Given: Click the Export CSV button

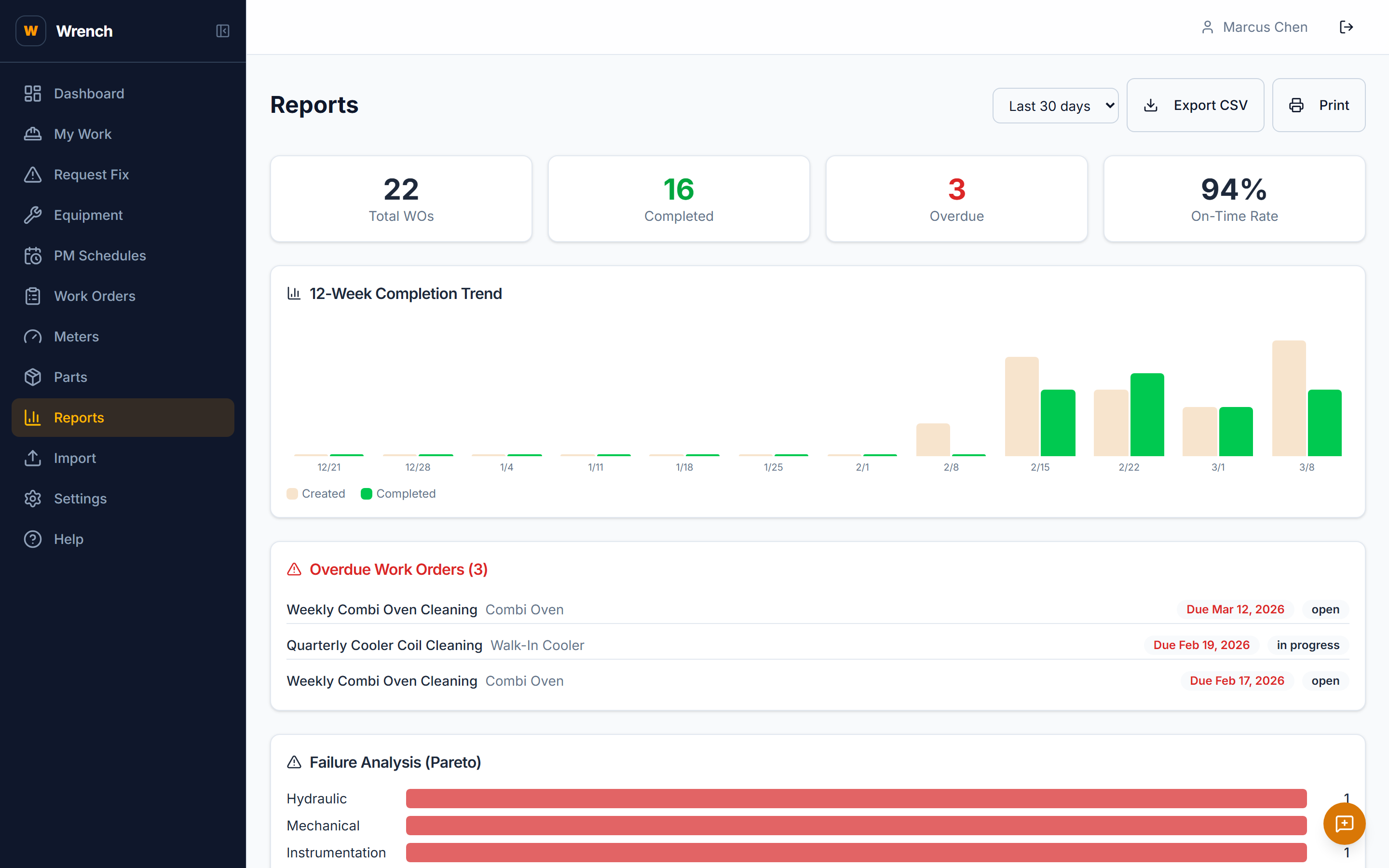Looking at the screenshot, I should coord(1195,105).
